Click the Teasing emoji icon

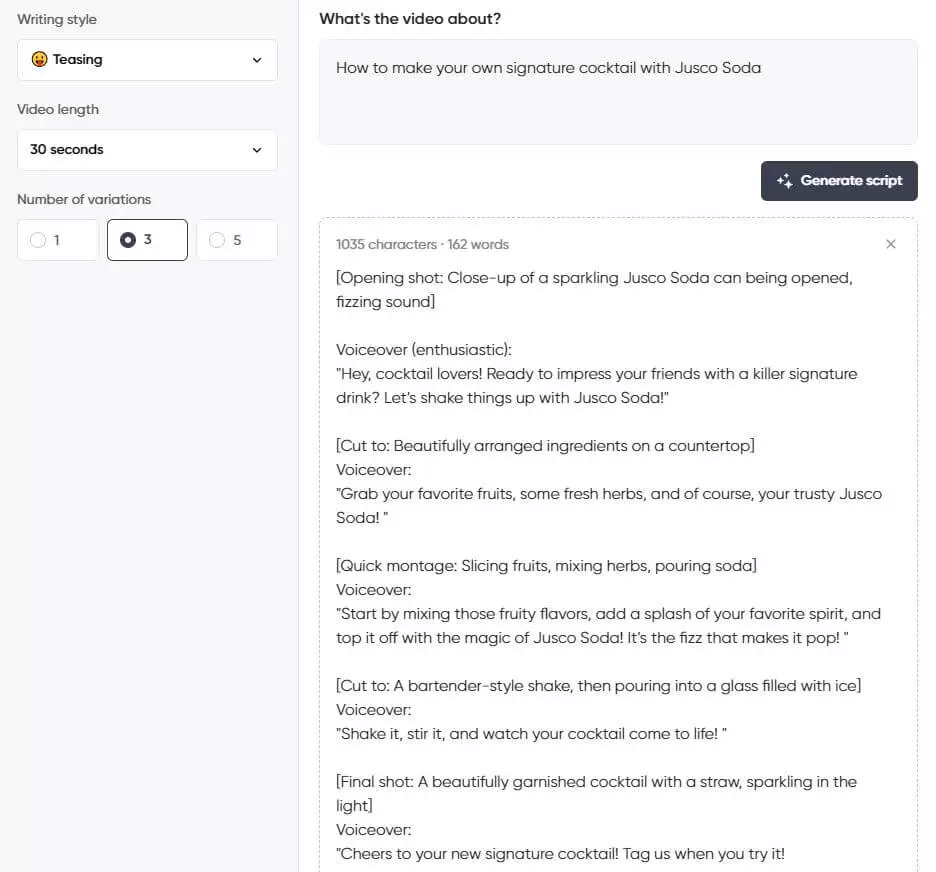click(39, 59)
